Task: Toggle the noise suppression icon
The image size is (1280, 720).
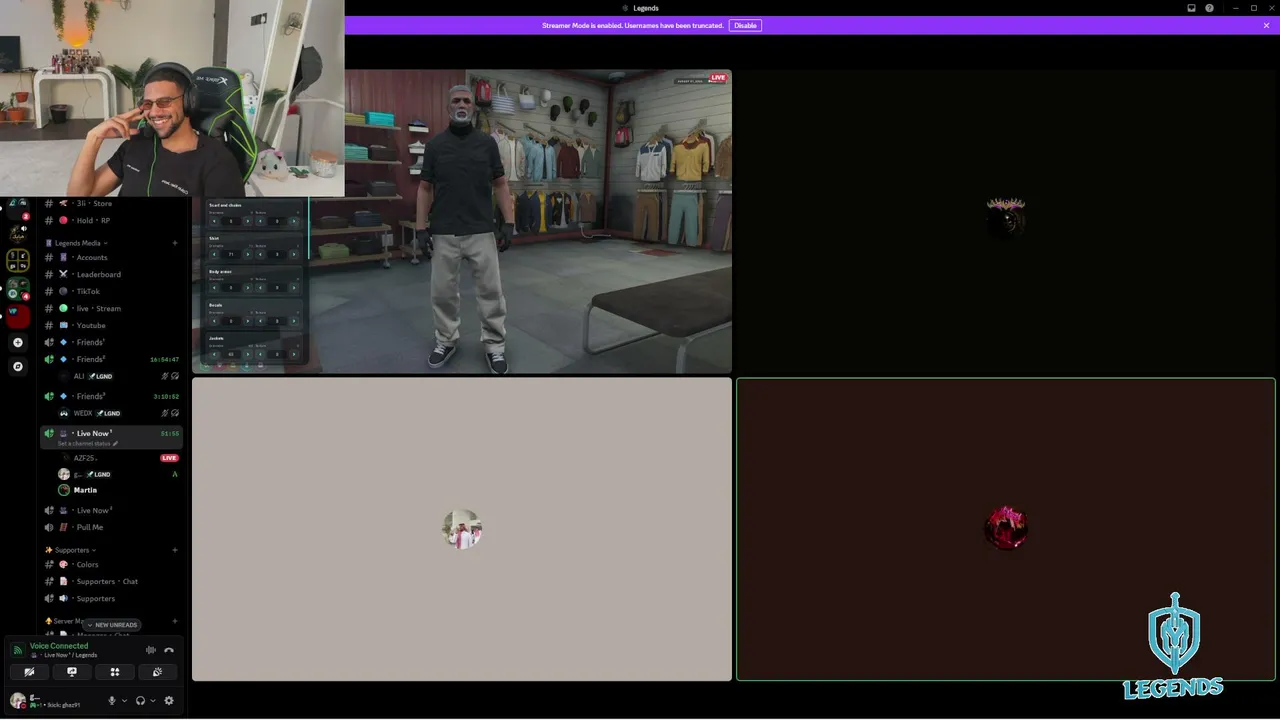Action: point(151,650)
